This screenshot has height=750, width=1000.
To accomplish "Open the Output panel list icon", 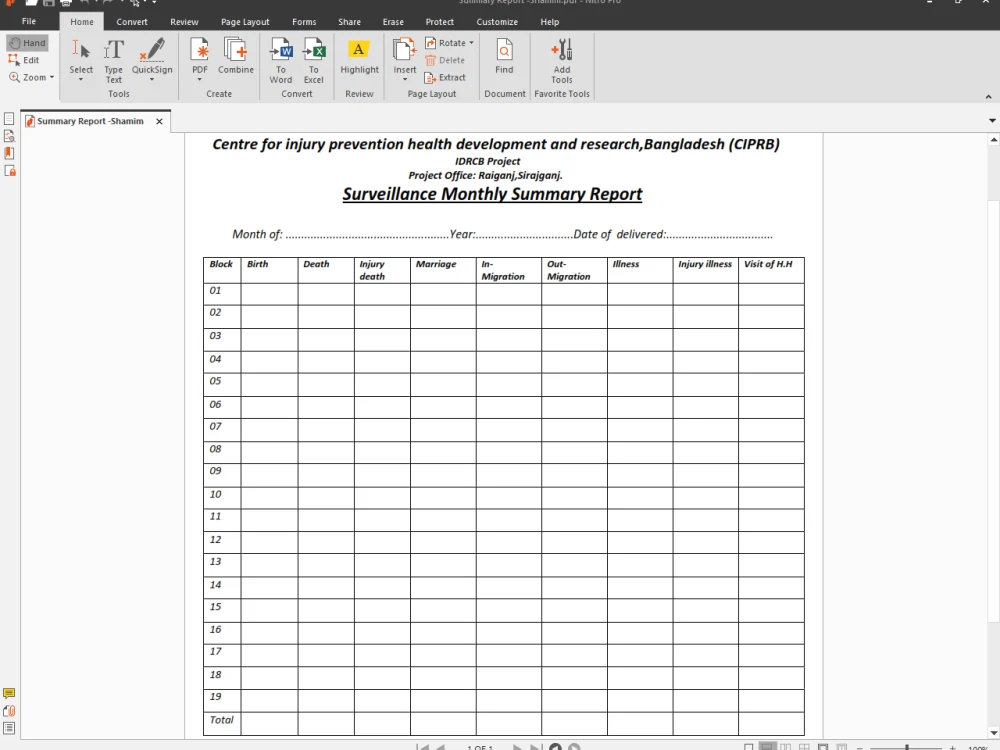I will click(9, 728).
